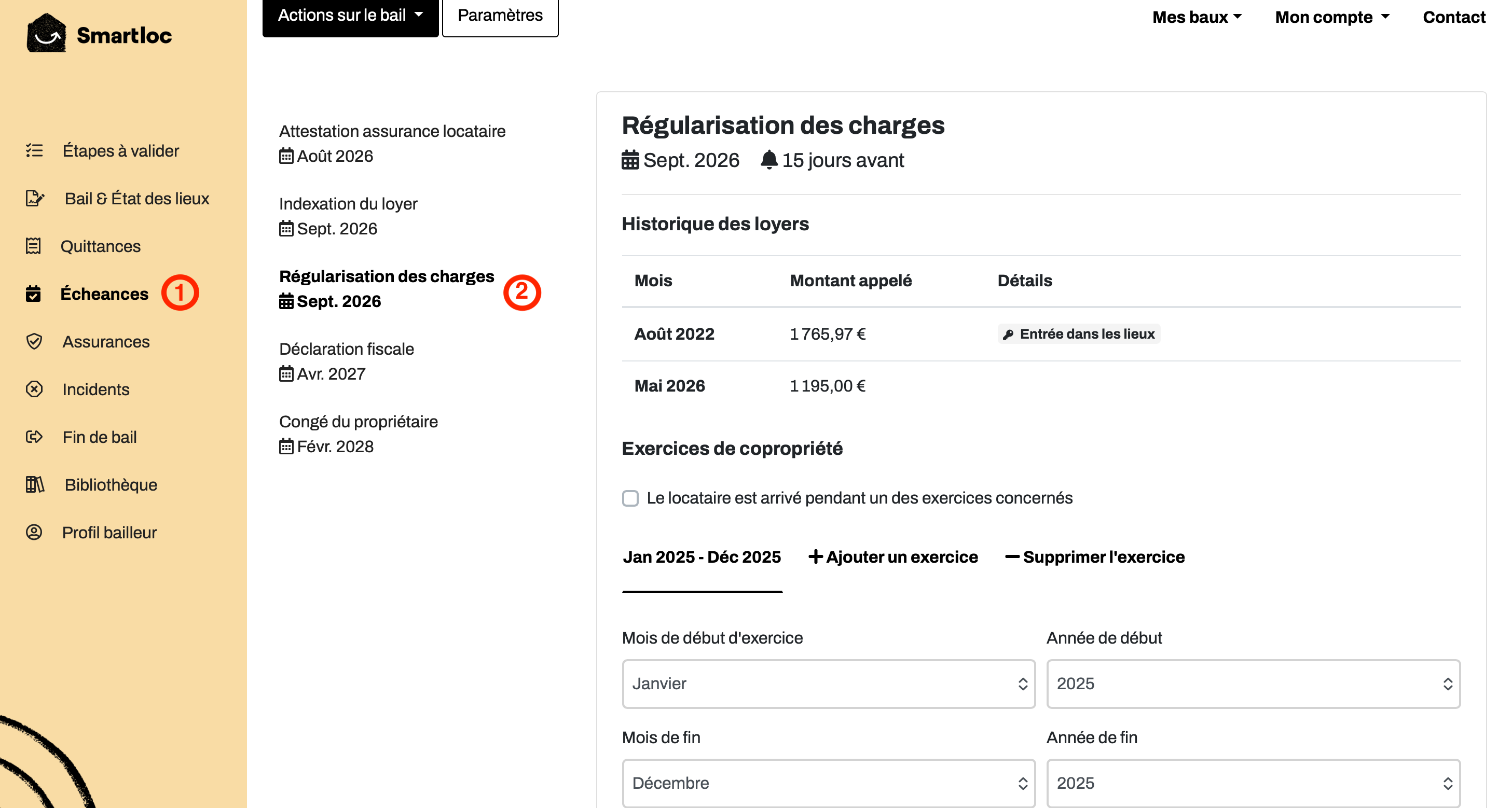Open Bail & État des lieux section
The image size is (1512, 808).
(137, 198)
